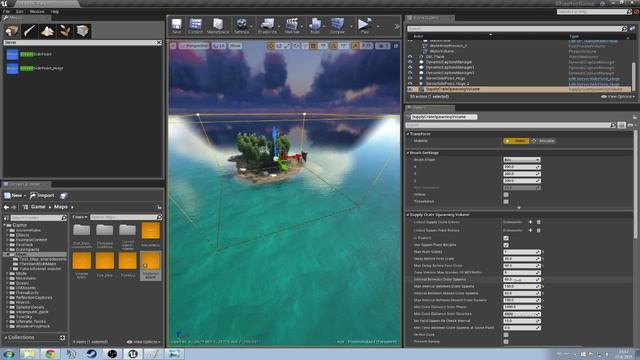The image size is (640, 360).
Task: Click the Windows Start button
Action: point(9,354)
